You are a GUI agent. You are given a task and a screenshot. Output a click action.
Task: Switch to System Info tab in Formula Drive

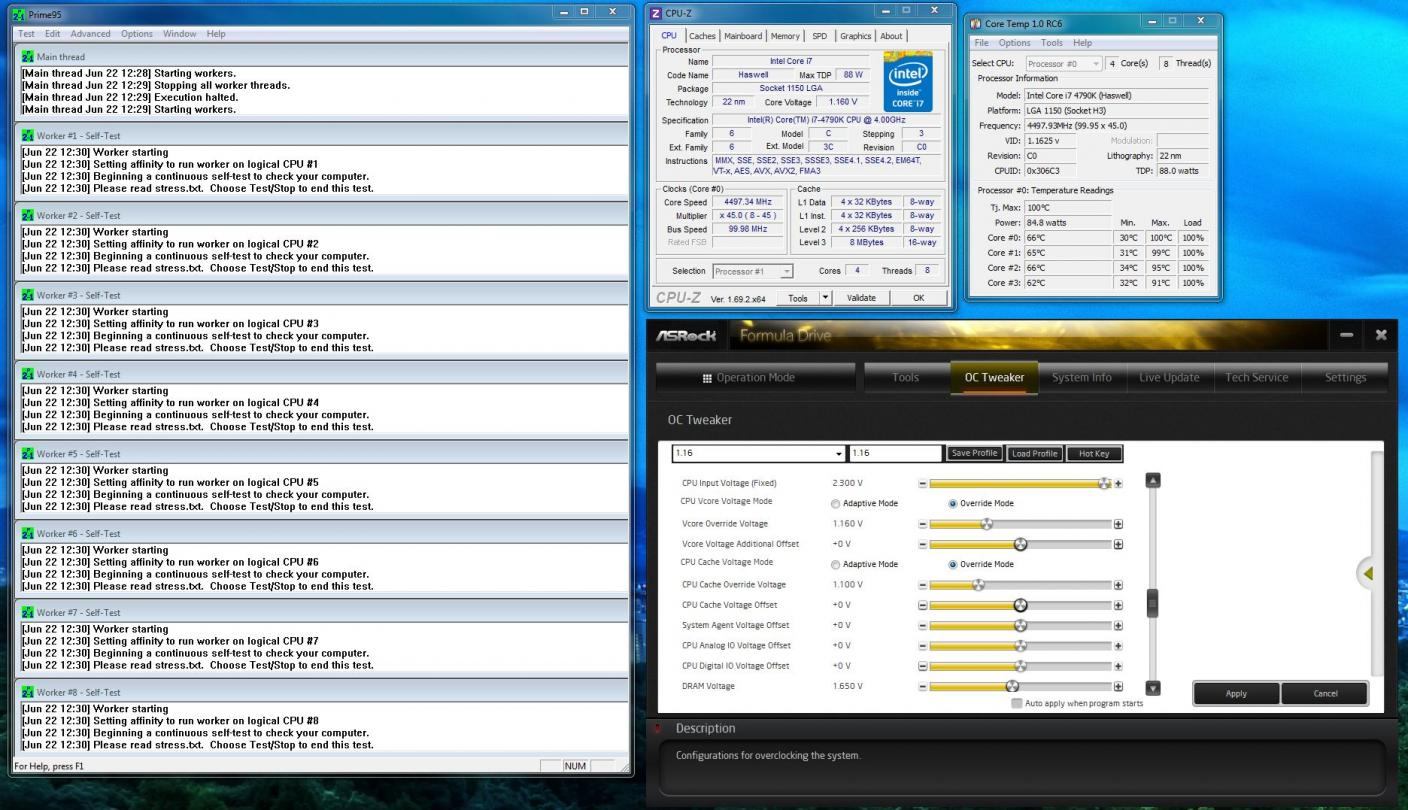tap(1081, 377)
